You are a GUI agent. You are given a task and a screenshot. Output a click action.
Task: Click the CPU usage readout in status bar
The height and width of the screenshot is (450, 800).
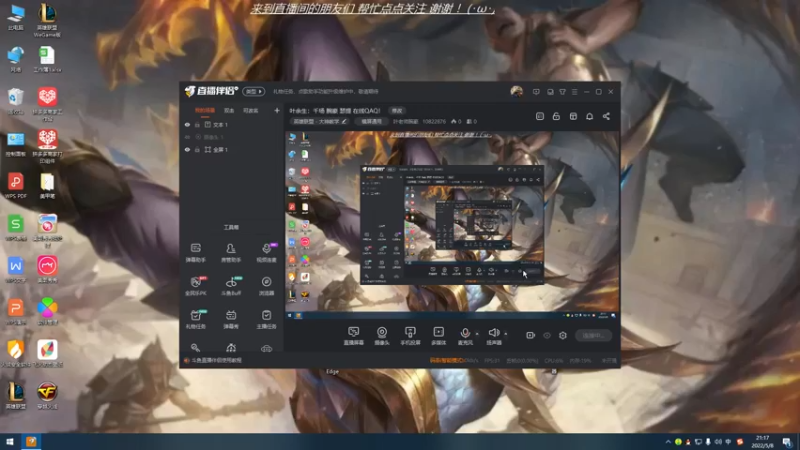click(554, 360)
